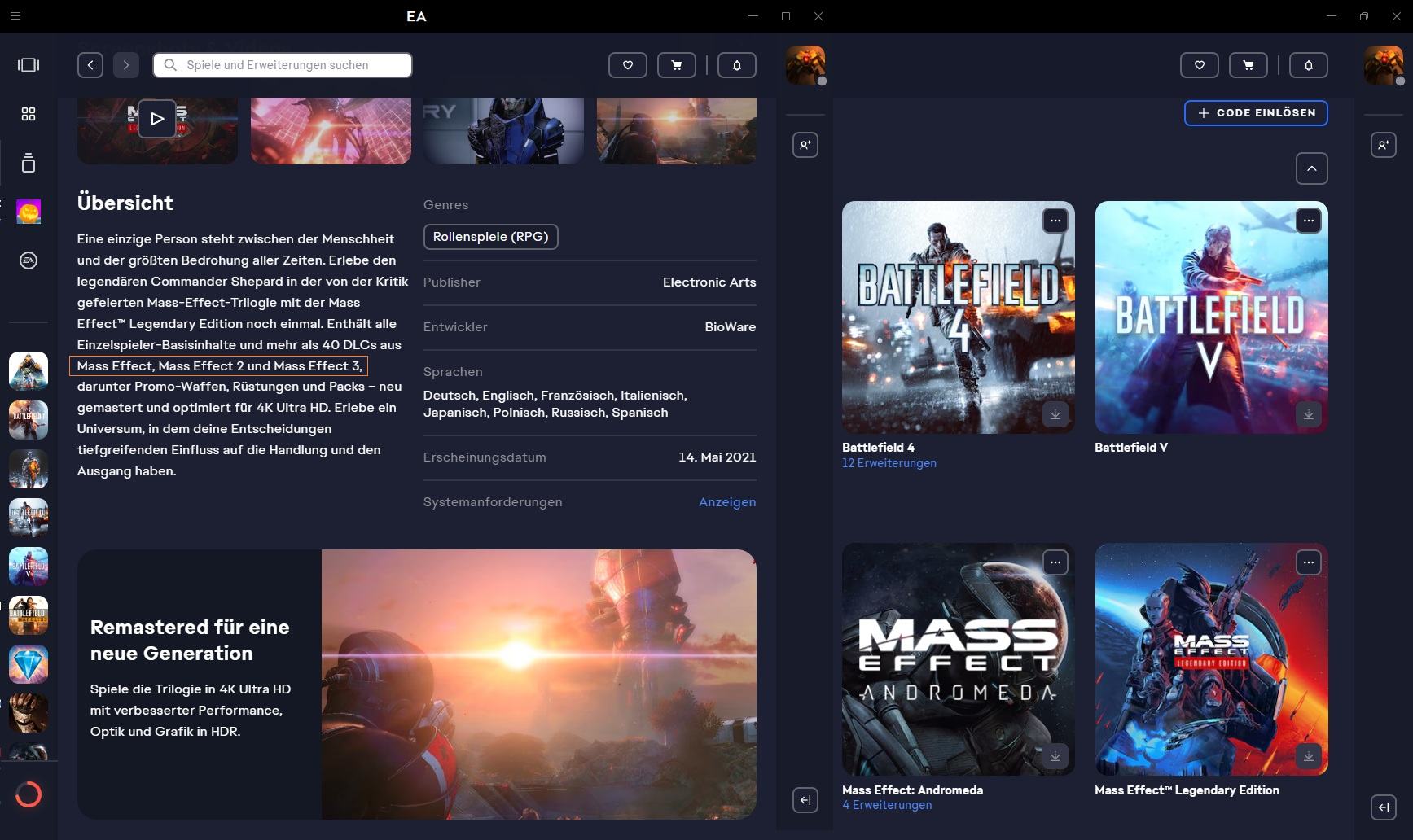Go forward using the right arrow button
Image resolution: width=1413 pixels, height=840 pixels.
pyautogui.click(x=126, y=65)
